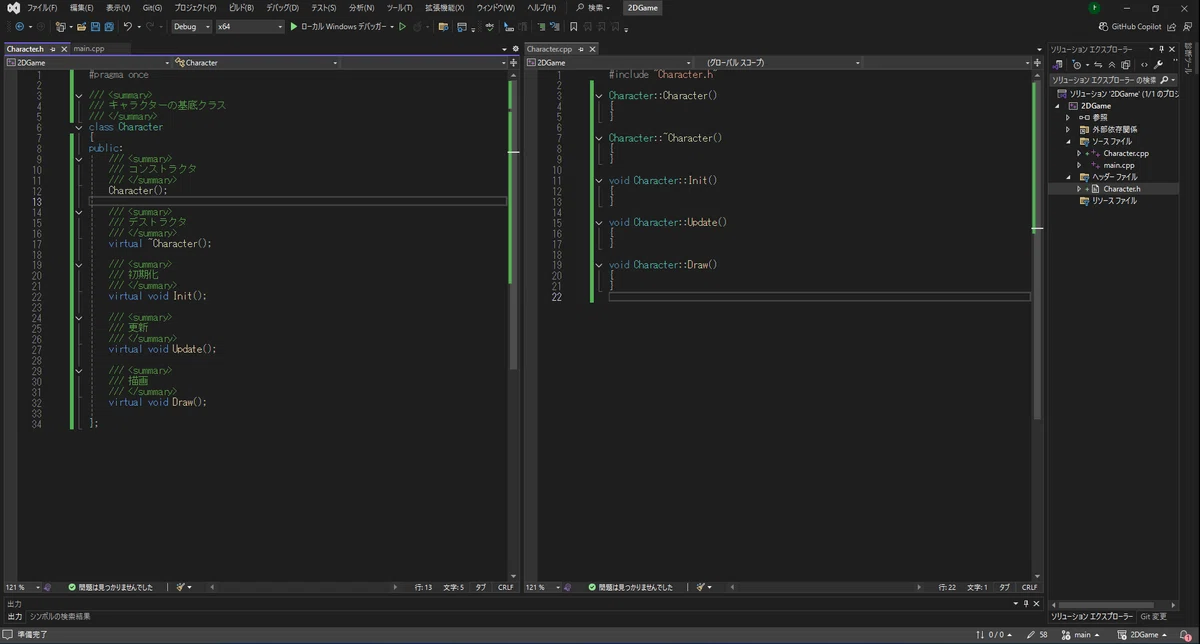The width and height of the screenshot is (1200, 644).
Task: Switch to Git 変更 tab
Action: click(x=1153, y=616)
